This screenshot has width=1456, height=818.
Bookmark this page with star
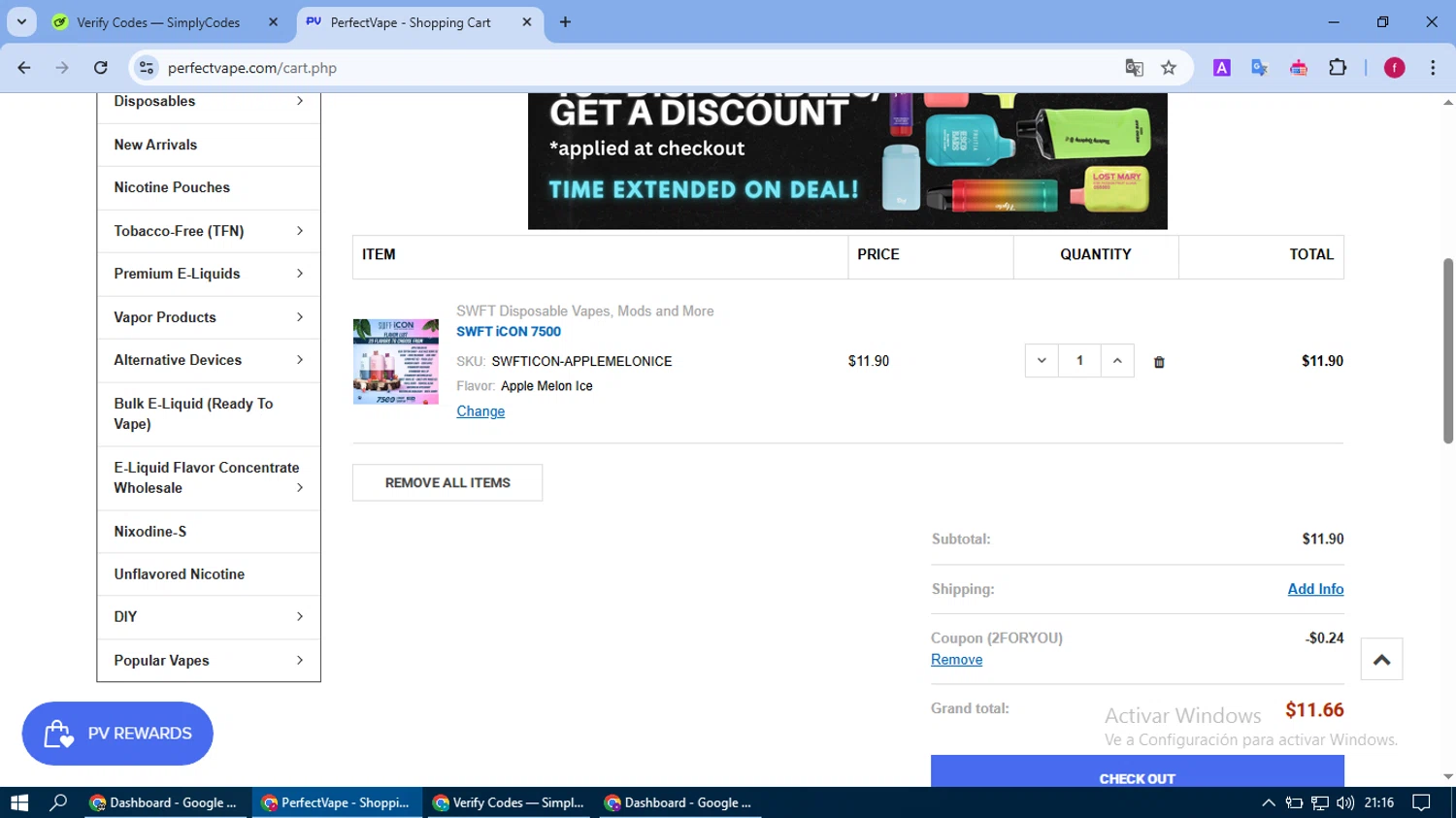tap(1169, 68)
